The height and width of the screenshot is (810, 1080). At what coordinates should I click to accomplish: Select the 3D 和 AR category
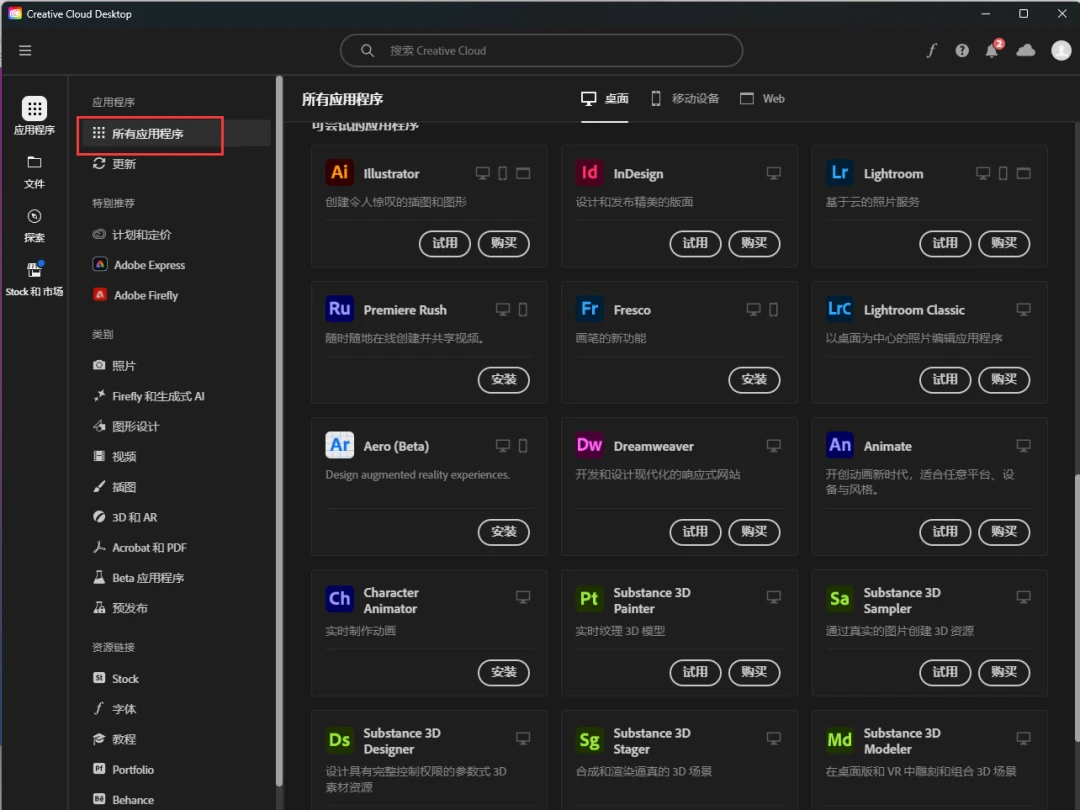pyautogui.click(x=125, y=517)
